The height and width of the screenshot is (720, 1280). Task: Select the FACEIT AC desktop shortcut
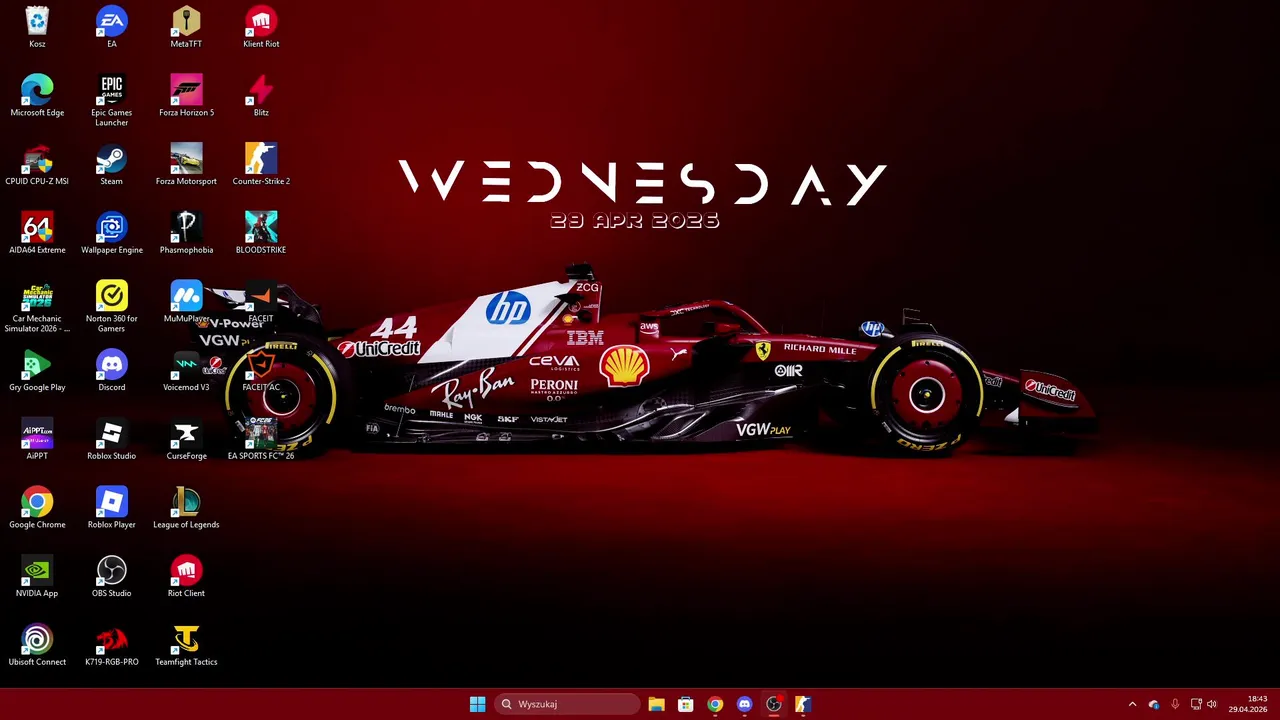[x=261, y=371]
